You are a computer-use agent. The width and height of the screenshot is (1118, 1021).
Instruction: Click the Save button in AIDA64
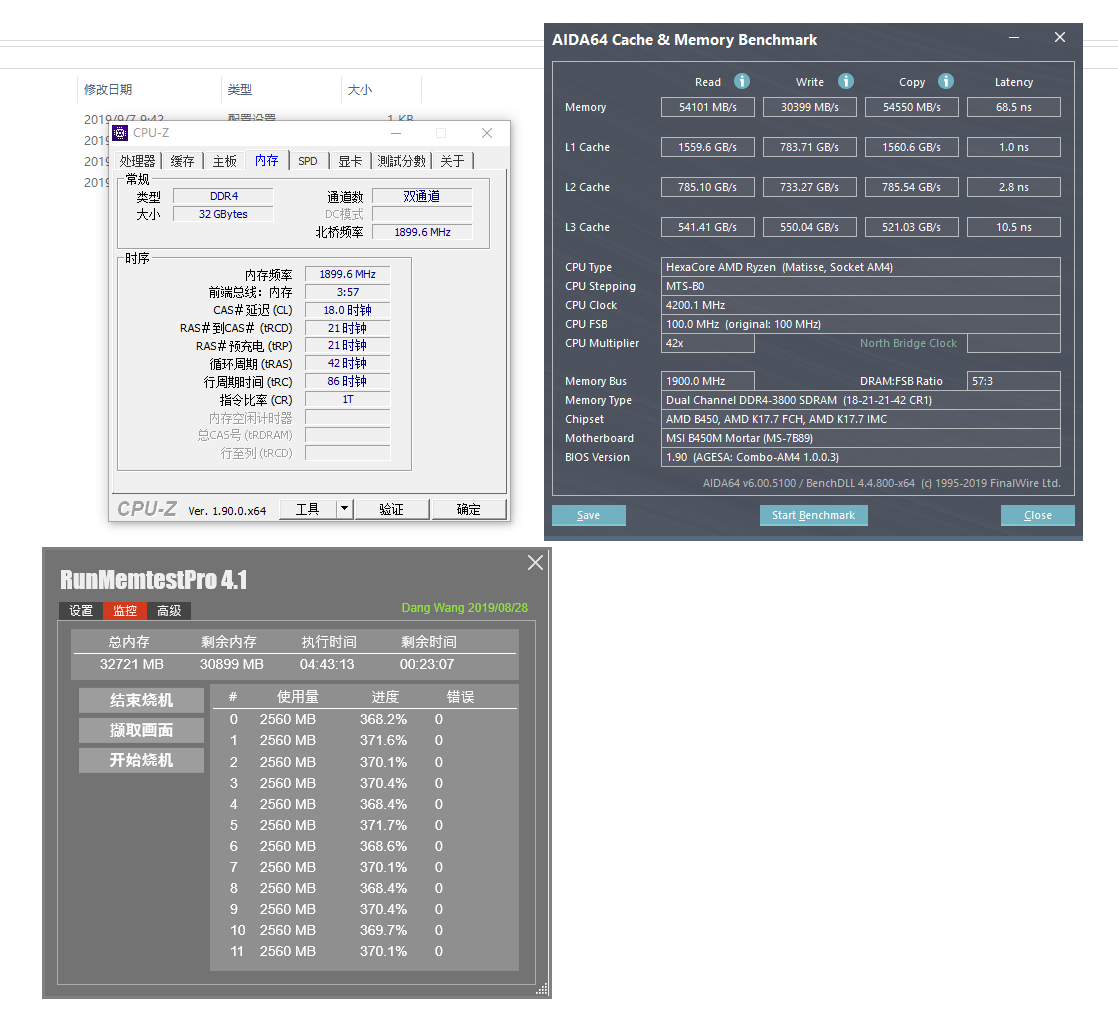pyautogui.click(x=589, y=515)
